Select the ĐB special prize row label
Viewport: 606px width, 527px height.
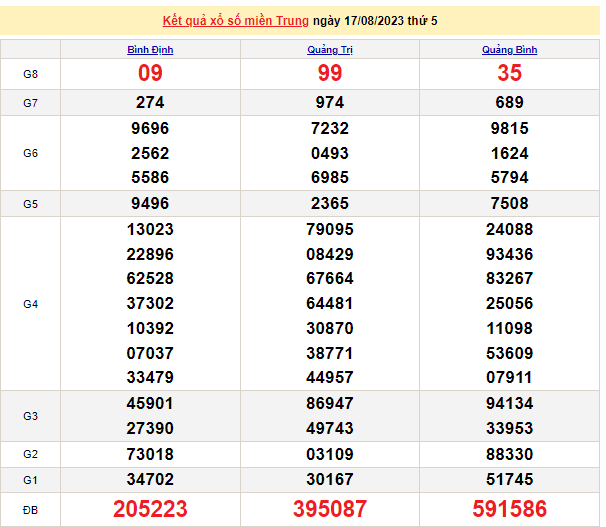(30, 509)
